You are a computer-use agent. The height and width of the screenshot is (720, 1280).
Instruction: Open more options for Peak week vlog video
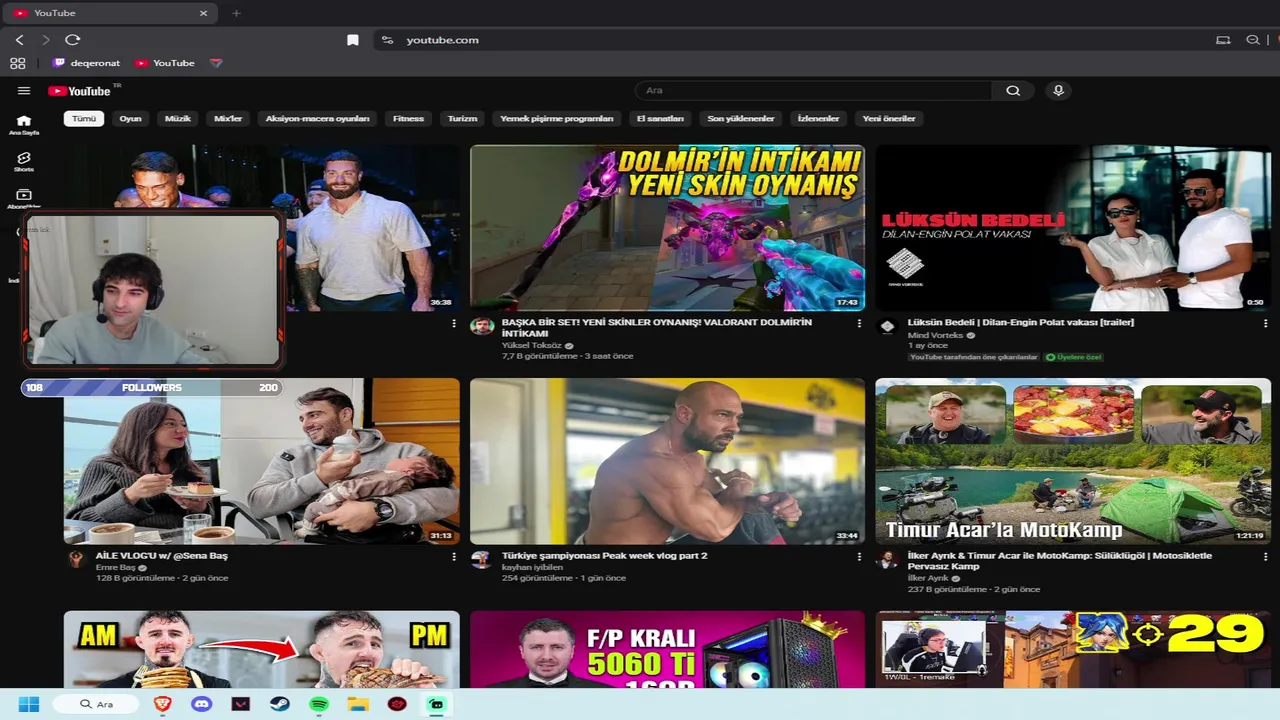coord(859,556)
